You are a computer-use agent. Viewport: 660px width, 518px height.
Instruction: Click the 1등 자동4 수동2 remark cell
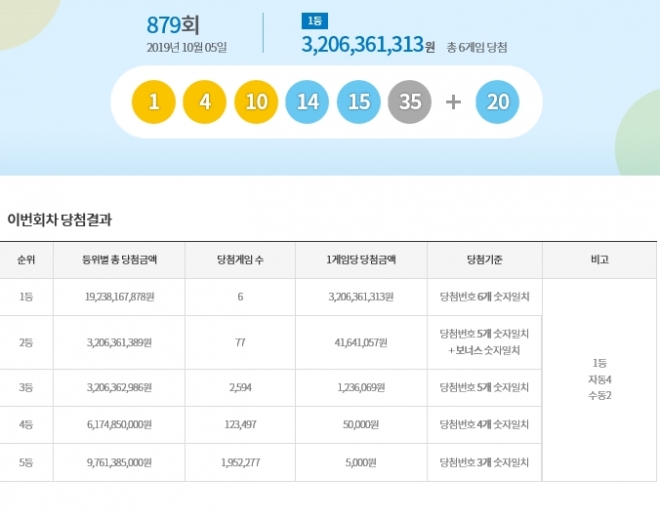[x=599, y=380]
